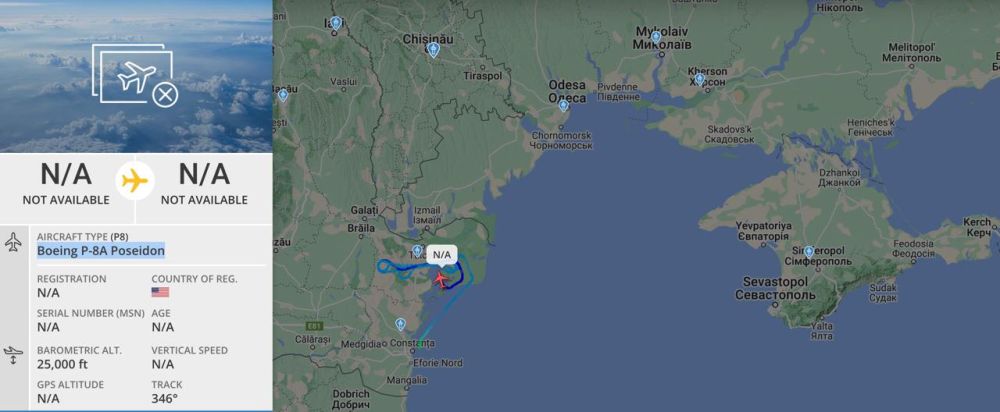Click the red P-8A aircraft icon on map
The width and height of the screenshot is (1000, 412).
[x=440, y=279]
